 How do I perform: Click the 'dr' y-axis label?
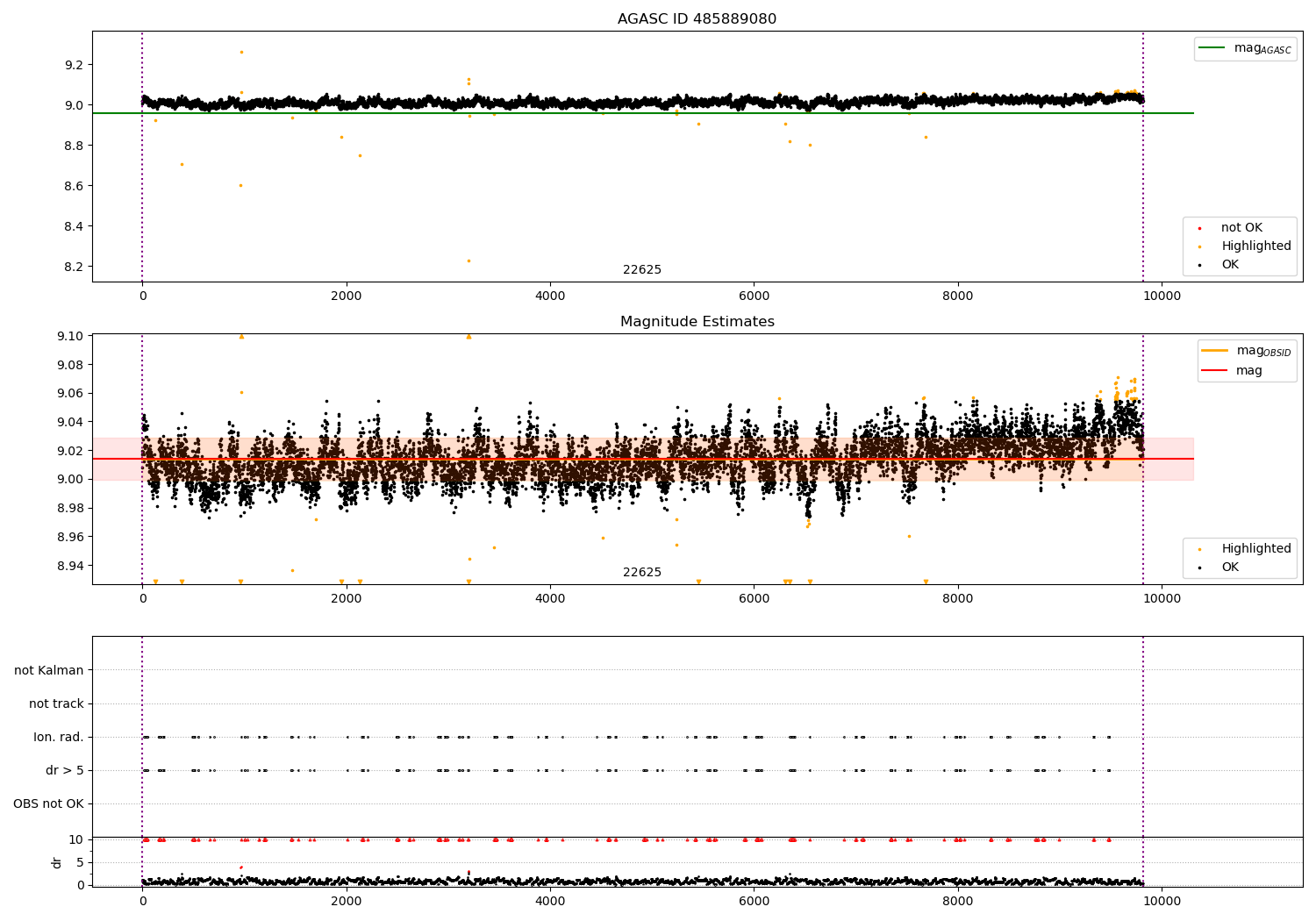click(57, 862)
